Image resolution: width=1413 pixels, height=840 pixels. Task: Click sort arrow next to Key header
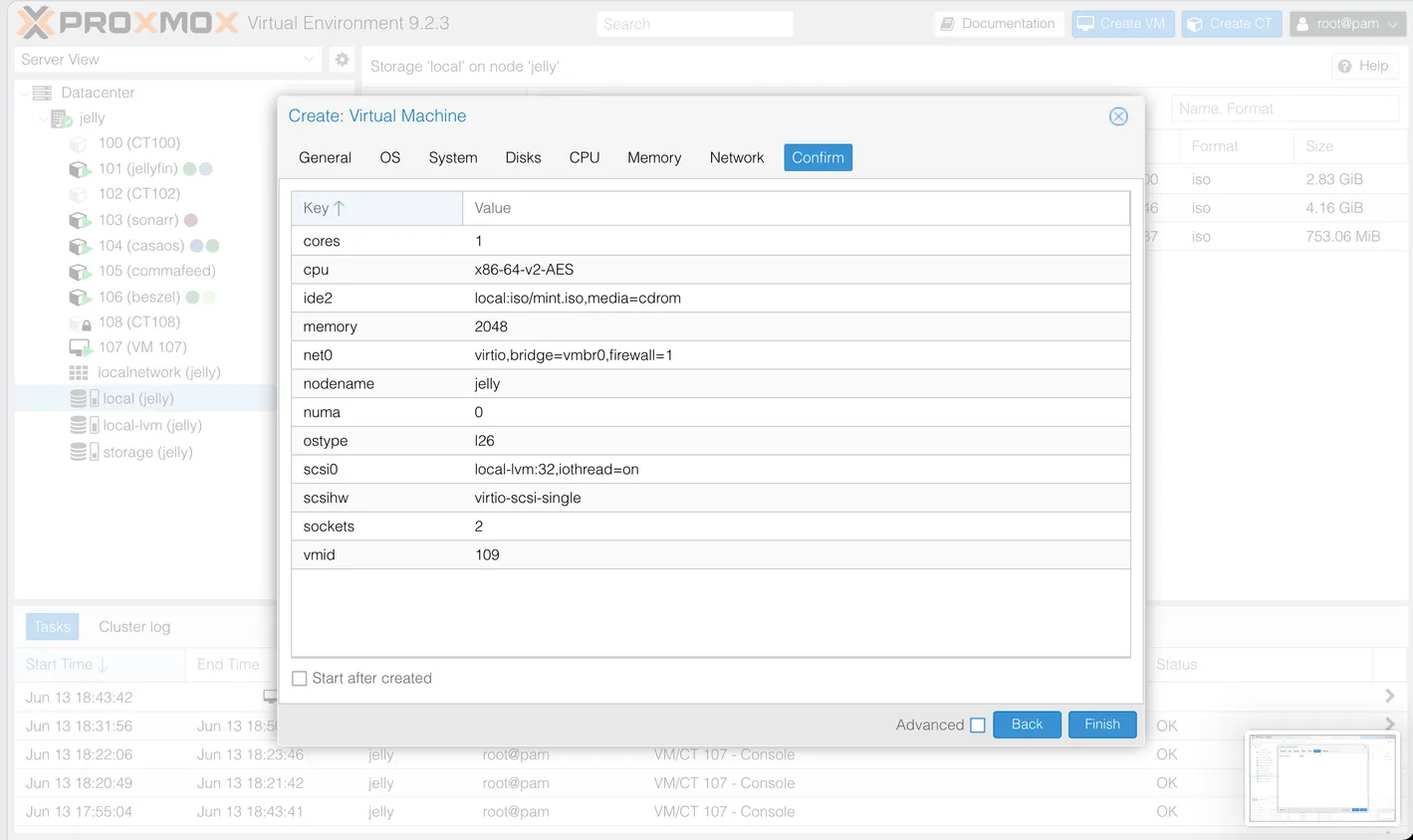(x=339, y=208)
